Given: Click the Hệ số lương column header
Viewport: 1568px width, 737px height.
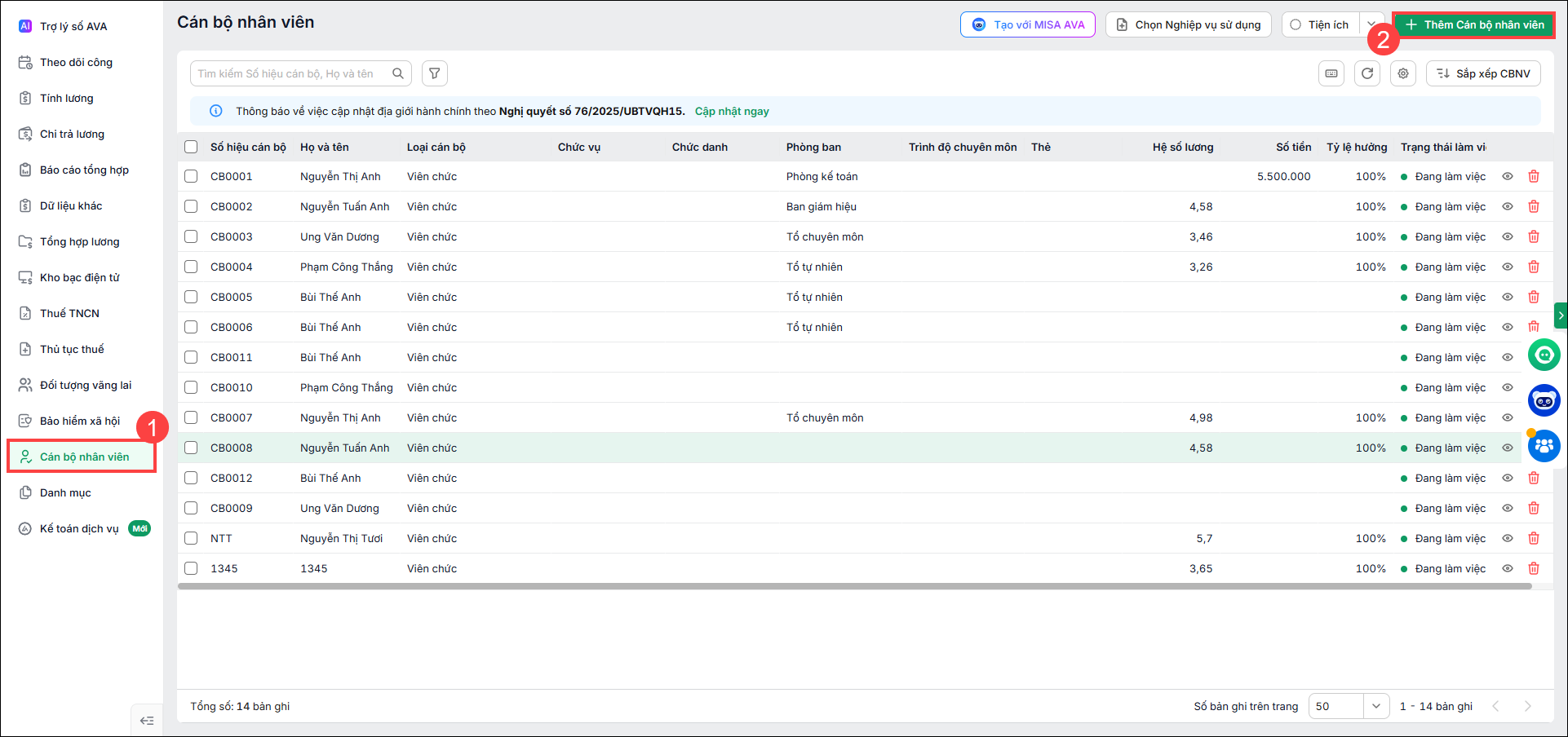Looking at the screenshot, I should [1183, 147].
